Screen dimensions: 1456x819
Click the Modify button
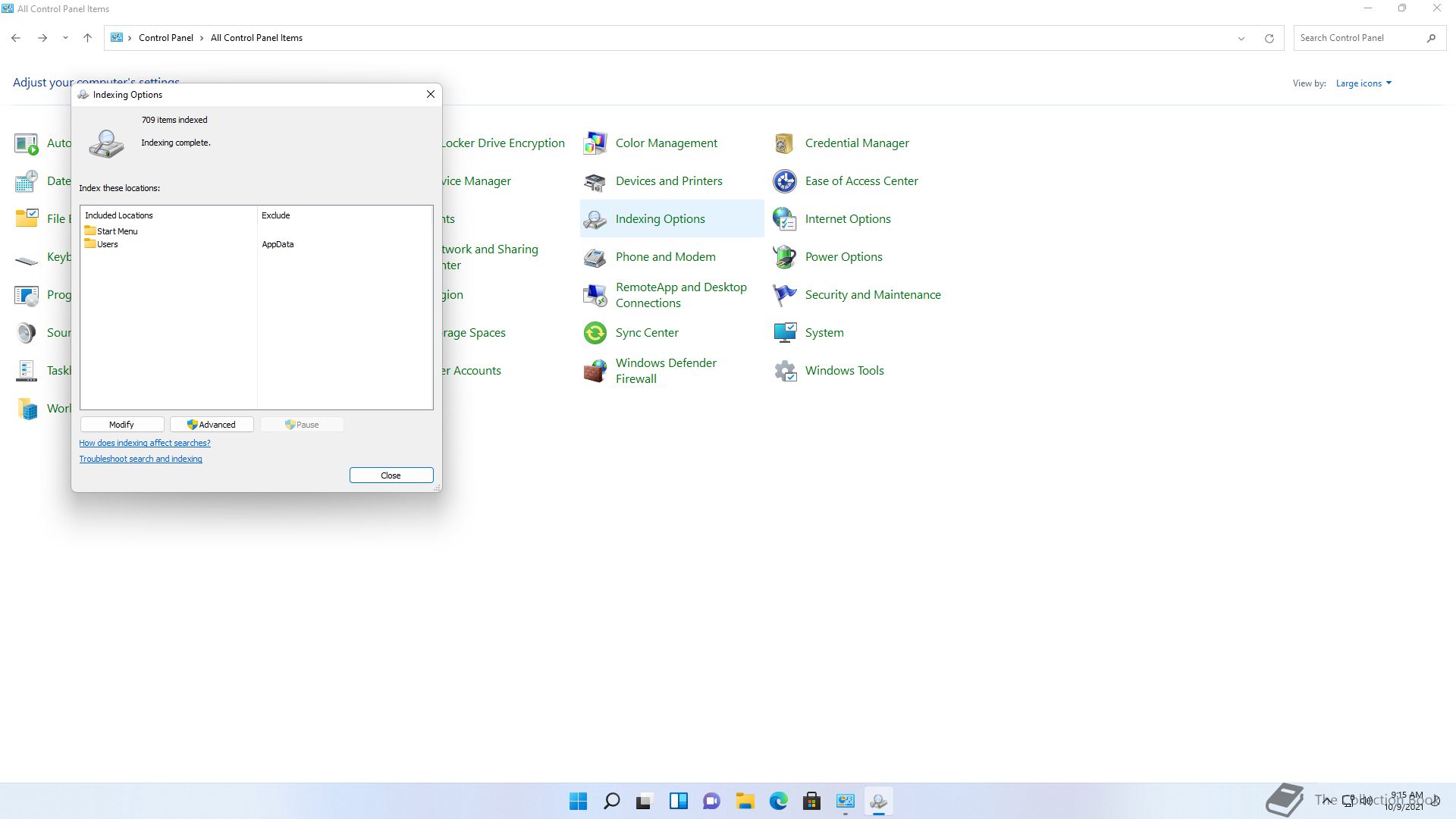click(x=121, y=425)
